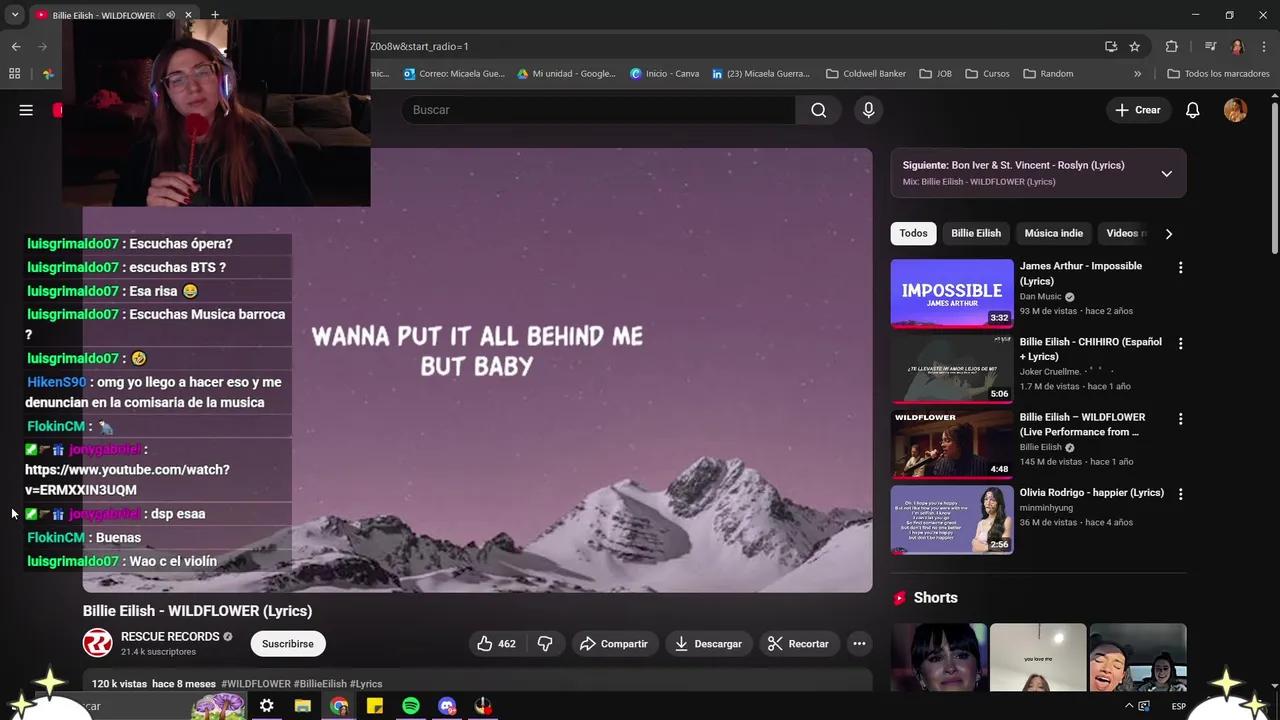Click the Compartir share button

coord(614,644)
